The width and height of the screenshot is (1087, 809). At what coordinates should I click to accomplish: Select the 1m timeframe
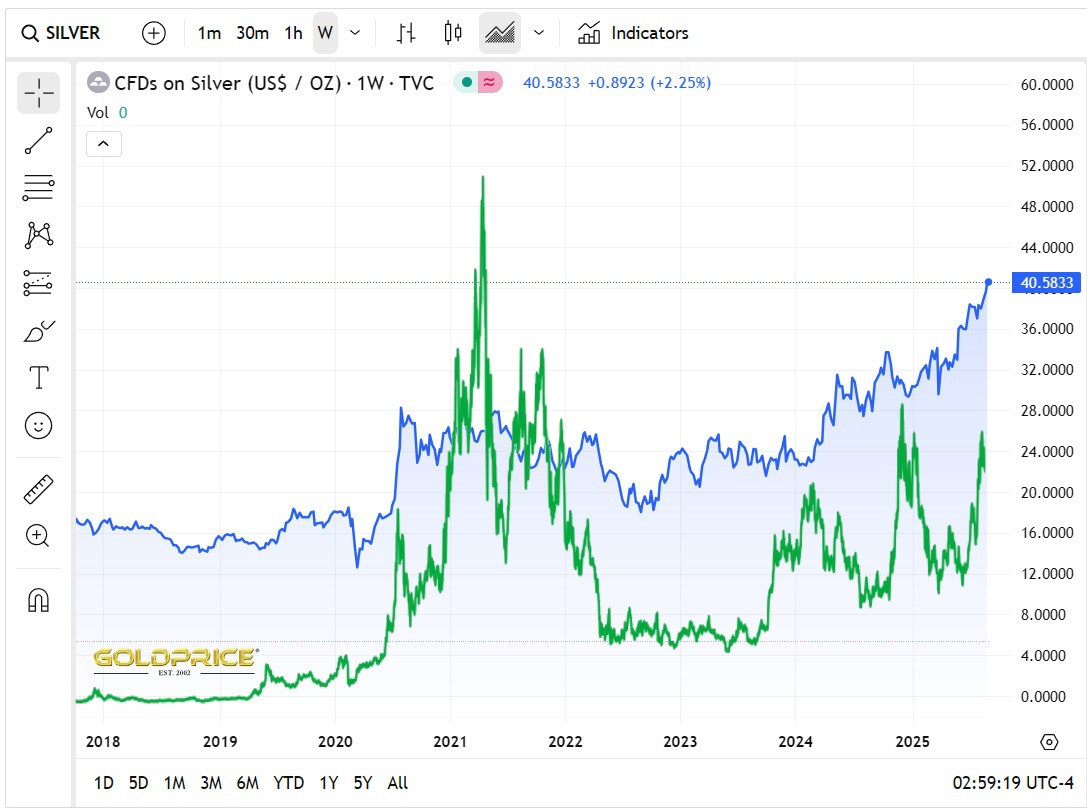pos(209,33)
